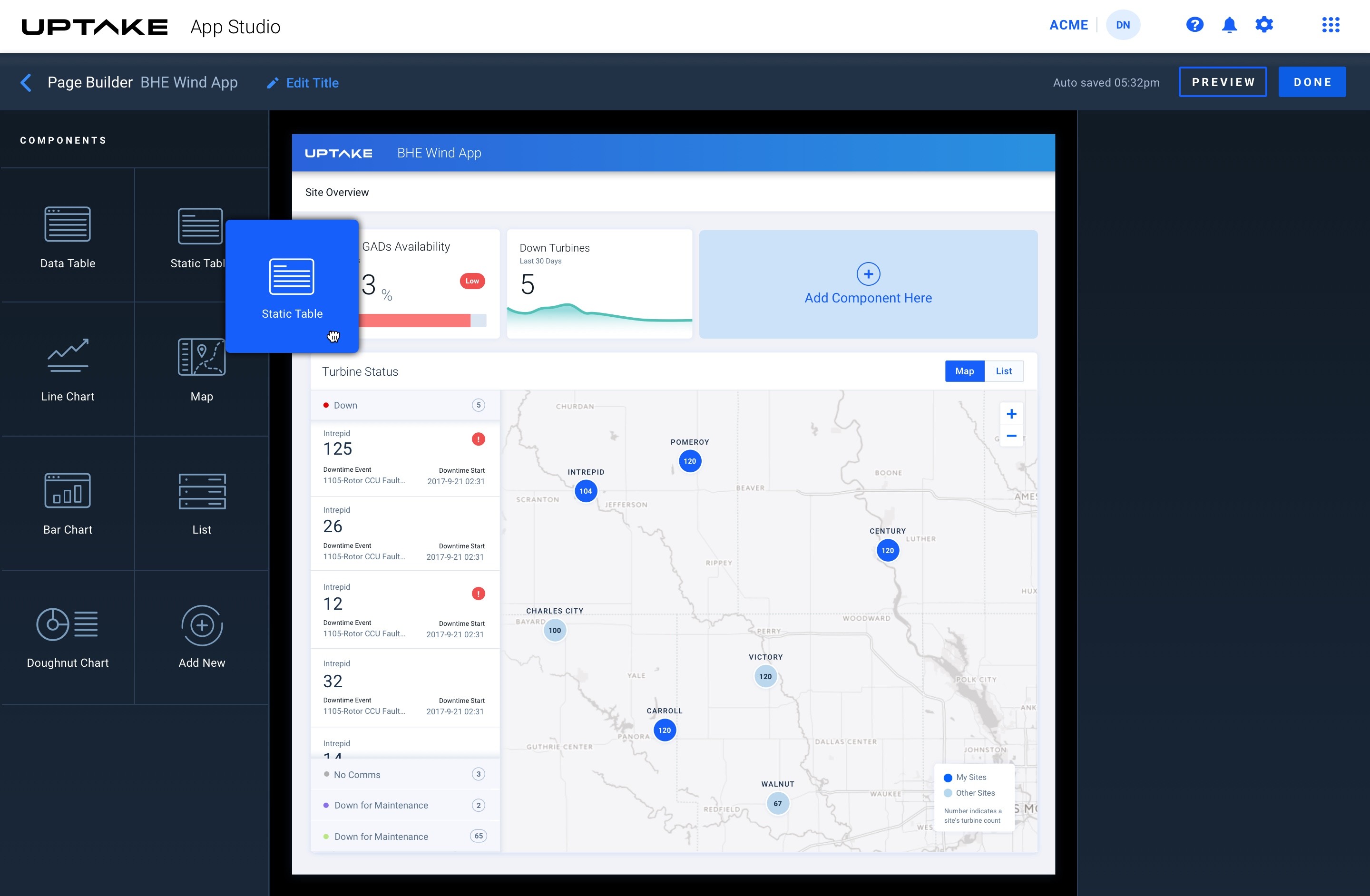Go back using the Page Builder arrow

[x=26, y=82]
